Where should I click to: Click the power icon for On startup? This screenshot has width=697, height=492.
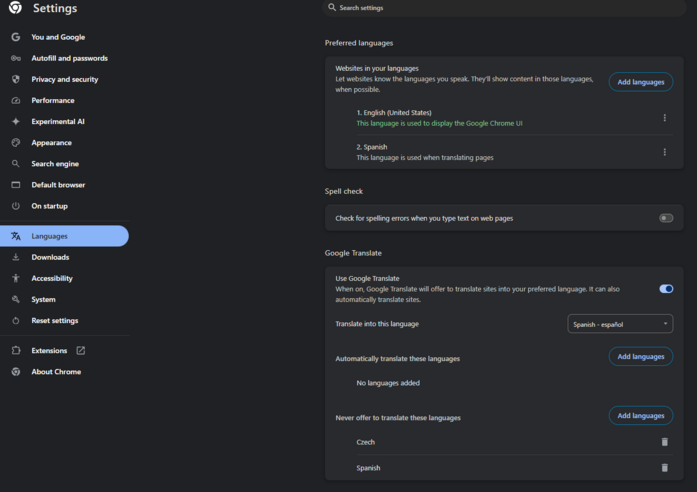(x=16, y=206)
